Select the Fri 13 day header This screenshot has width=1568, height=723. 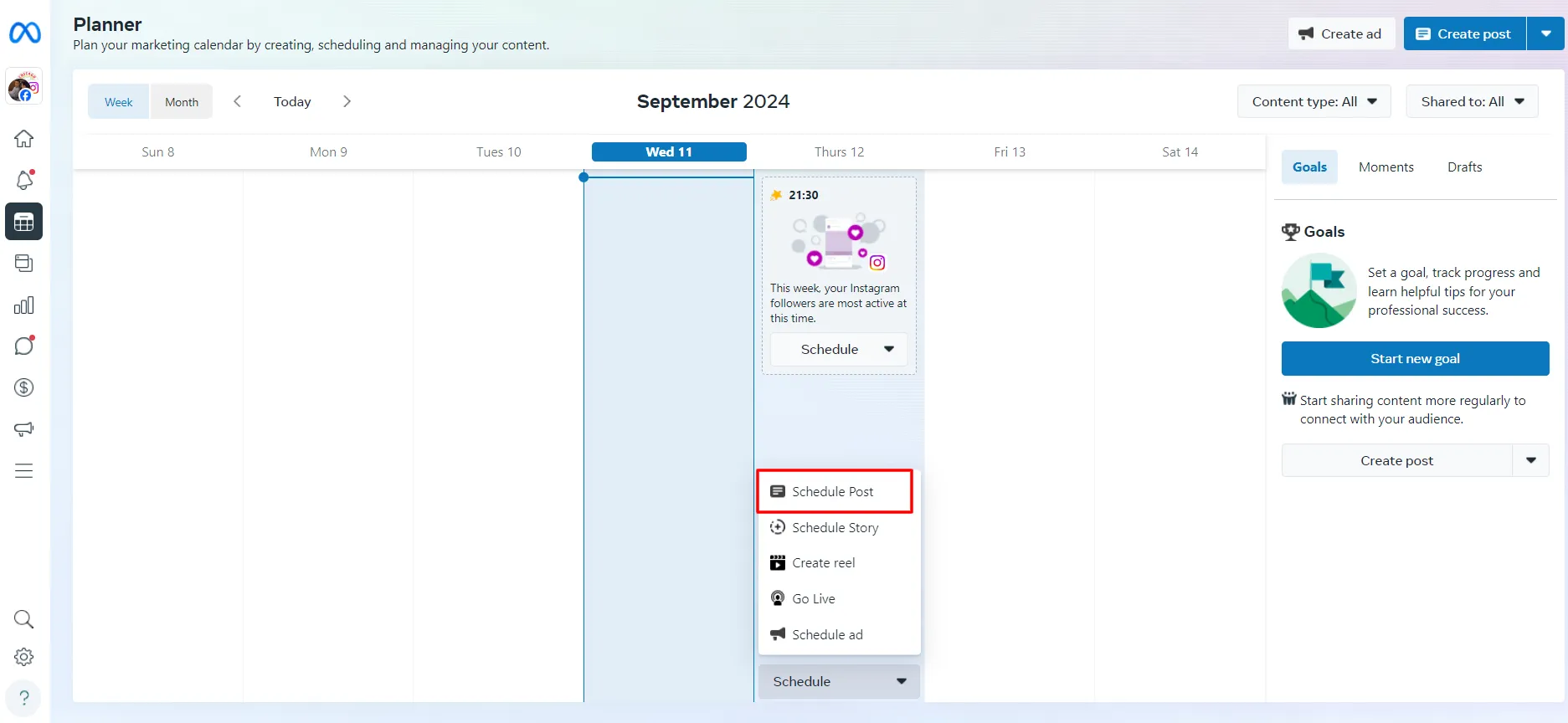[x=1010, y=151]
